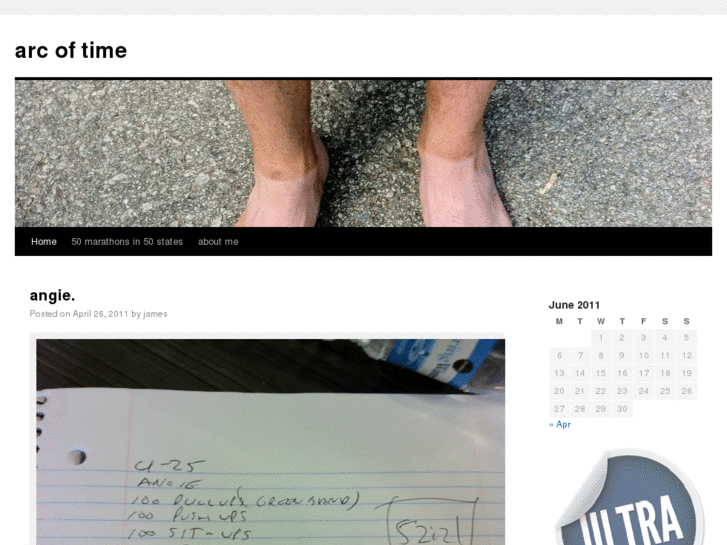Image resolution: width=727 pixels, height=545 pixels.
Task: Select day 15 in June calendar
Action: coord(601,373)
